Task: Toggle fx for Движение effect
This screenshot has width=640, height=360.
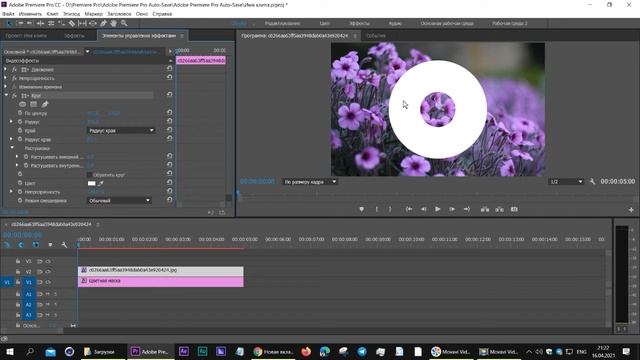Action: coord(14,69)
